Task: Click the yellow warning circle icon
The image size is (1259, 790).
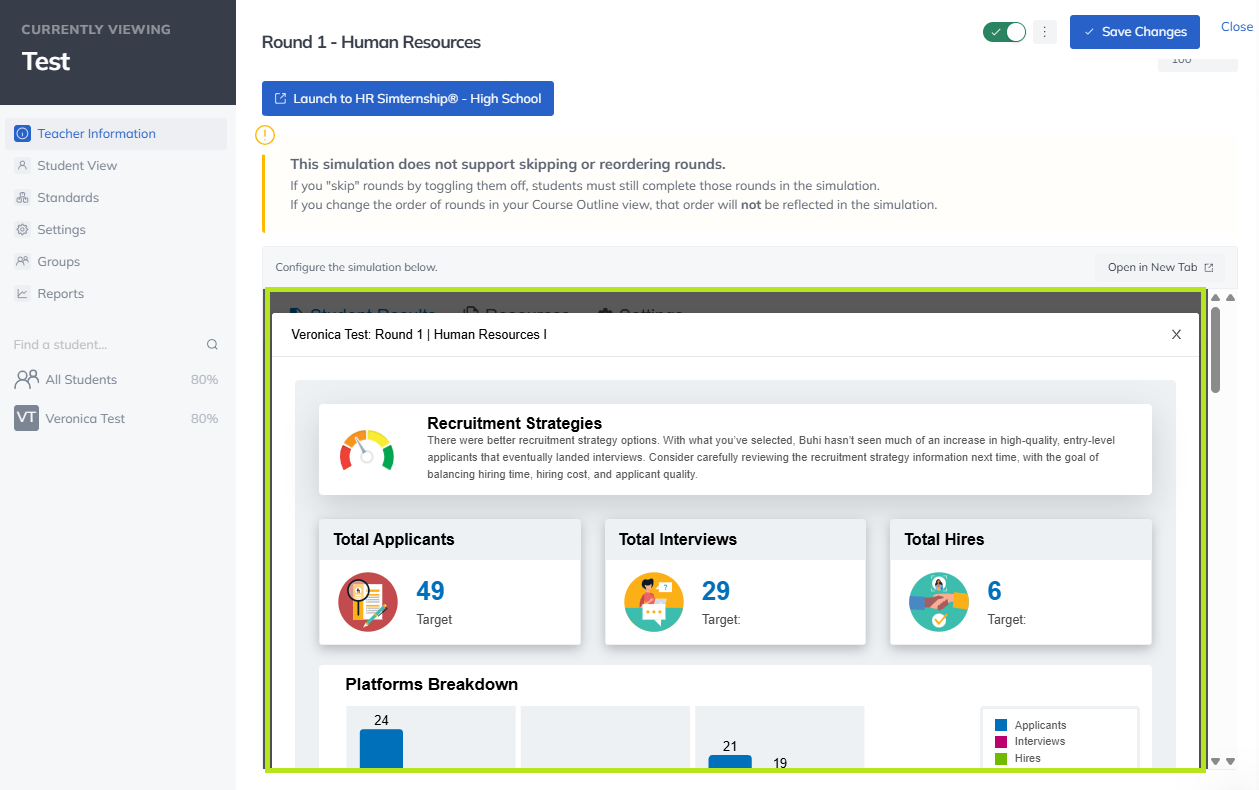Action: point(265,135)
